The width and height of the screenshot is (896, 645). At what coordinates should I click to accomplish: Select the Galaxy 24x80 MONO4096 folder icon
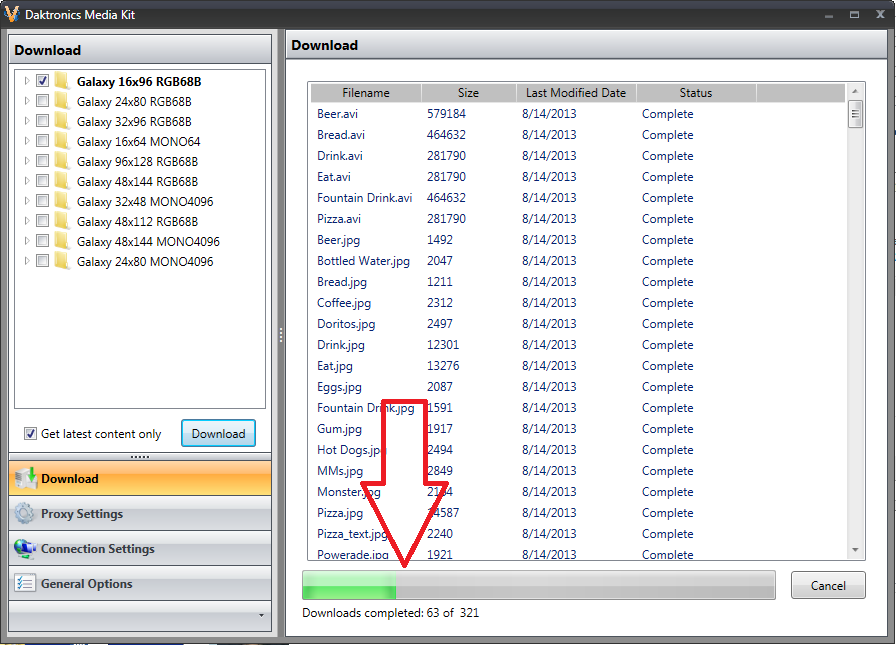pos(62,261)
